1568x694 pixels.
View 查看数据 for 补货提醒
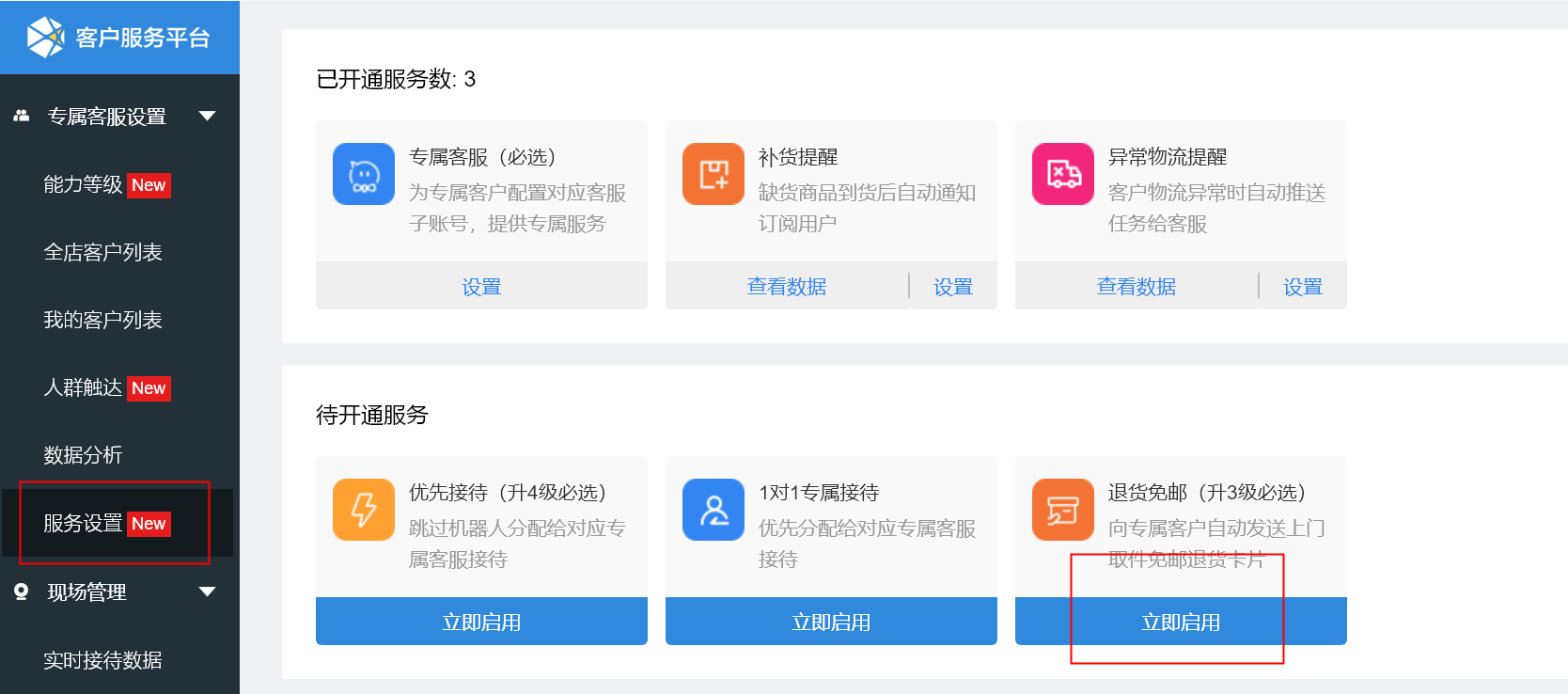point(787,287)
